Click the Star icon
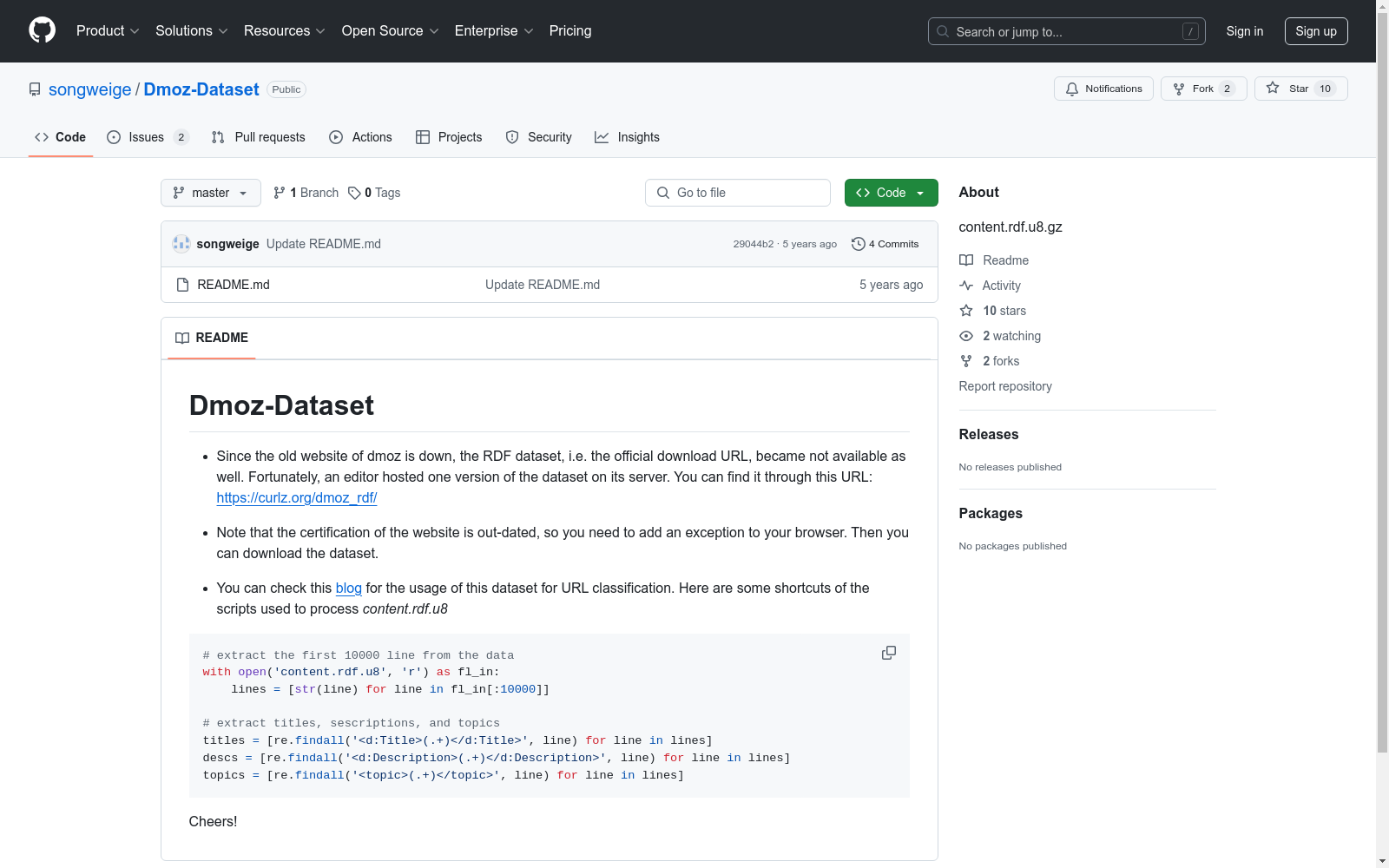The width and height of the screenshot is (1389, 868). coord(1273,88)
